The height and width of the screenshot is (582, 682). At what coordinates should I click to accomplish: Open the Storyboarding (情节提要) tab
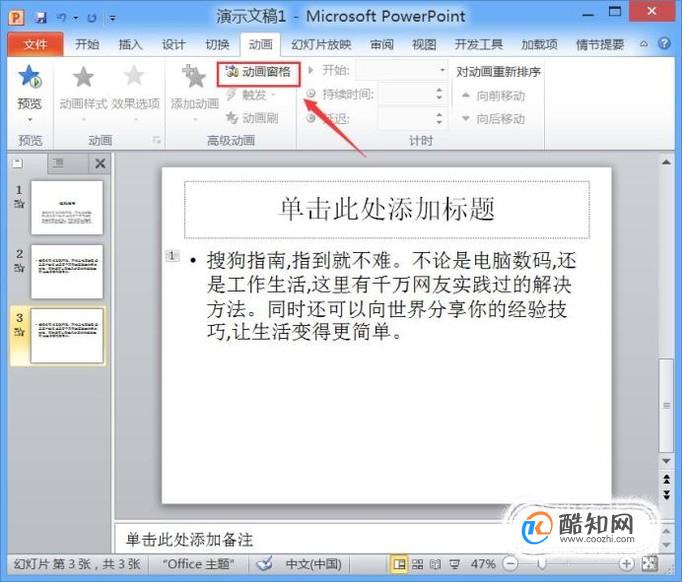[600, 44]
